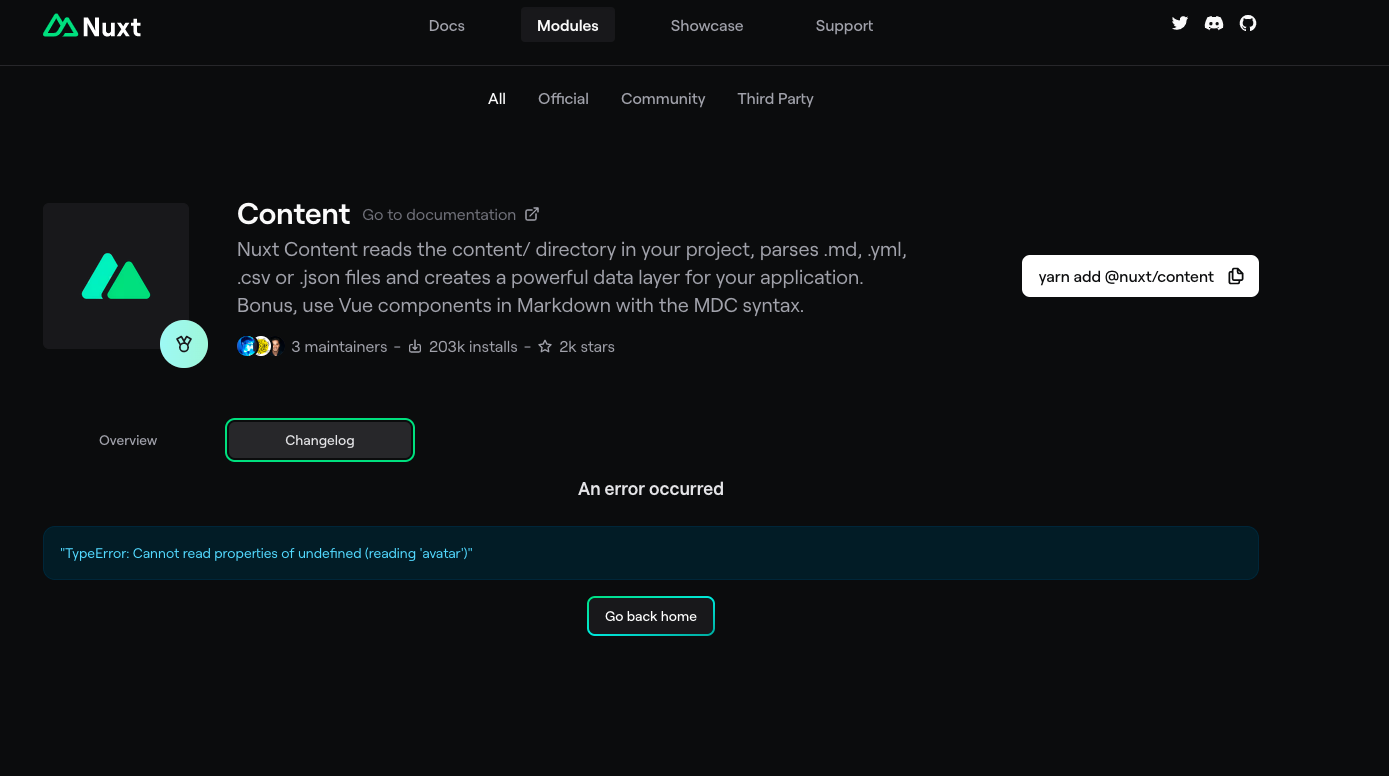Click the Content module logo thumbnail
Image resolution: width=1389 pixels, height=776 pixels.
[116, 276]
